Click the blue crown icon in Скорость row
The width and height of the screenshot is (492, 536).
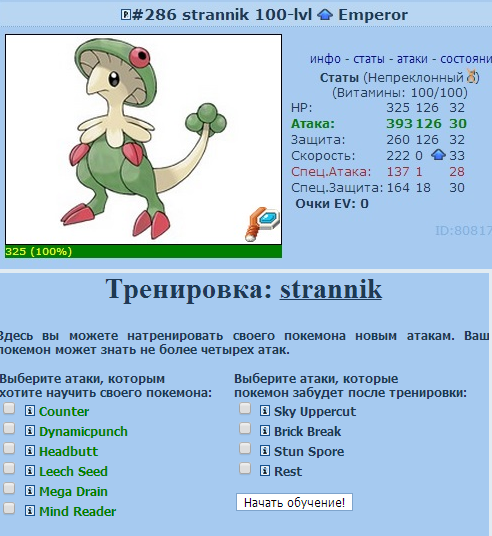438,155
